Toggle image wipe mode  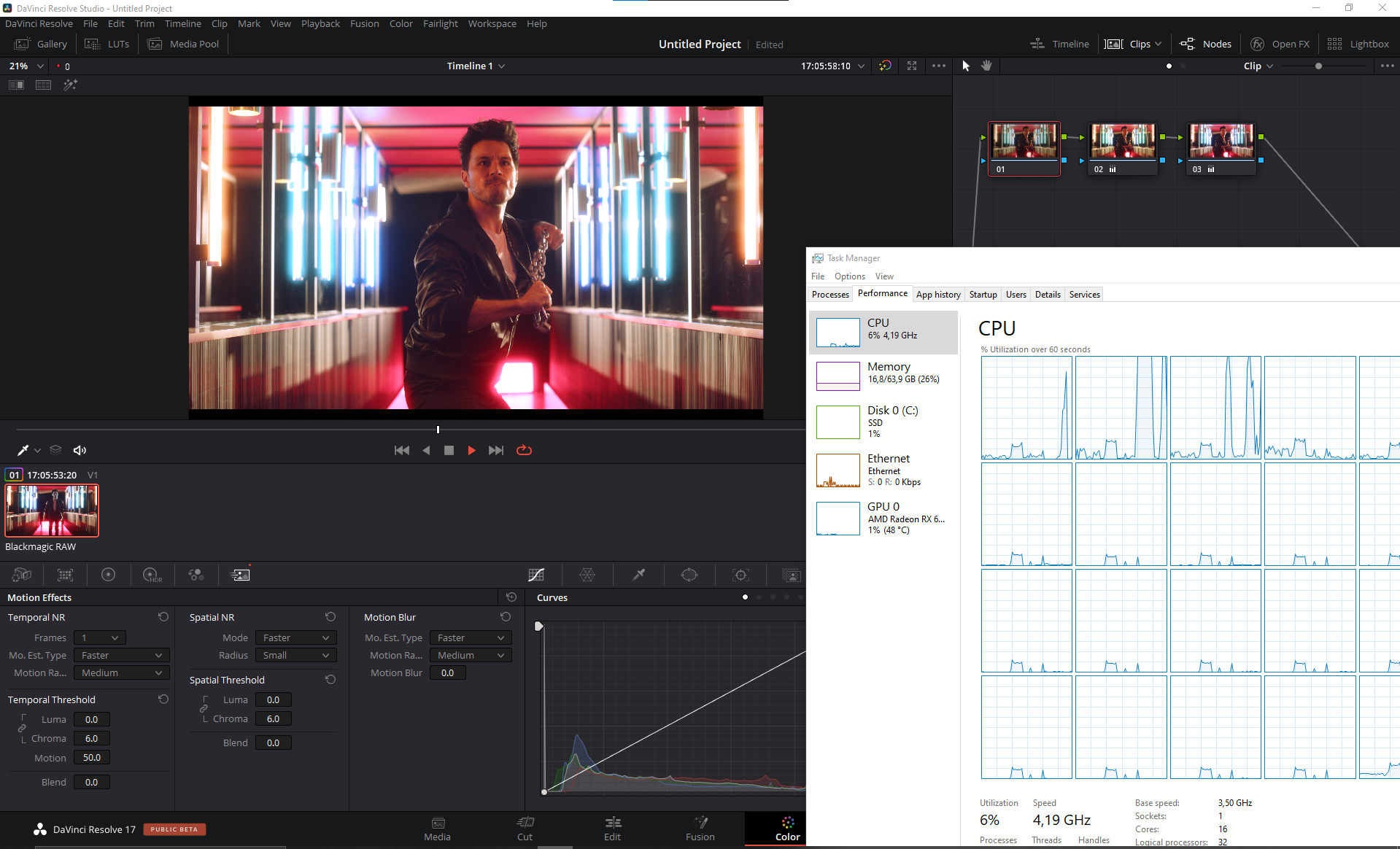[16, 85]
